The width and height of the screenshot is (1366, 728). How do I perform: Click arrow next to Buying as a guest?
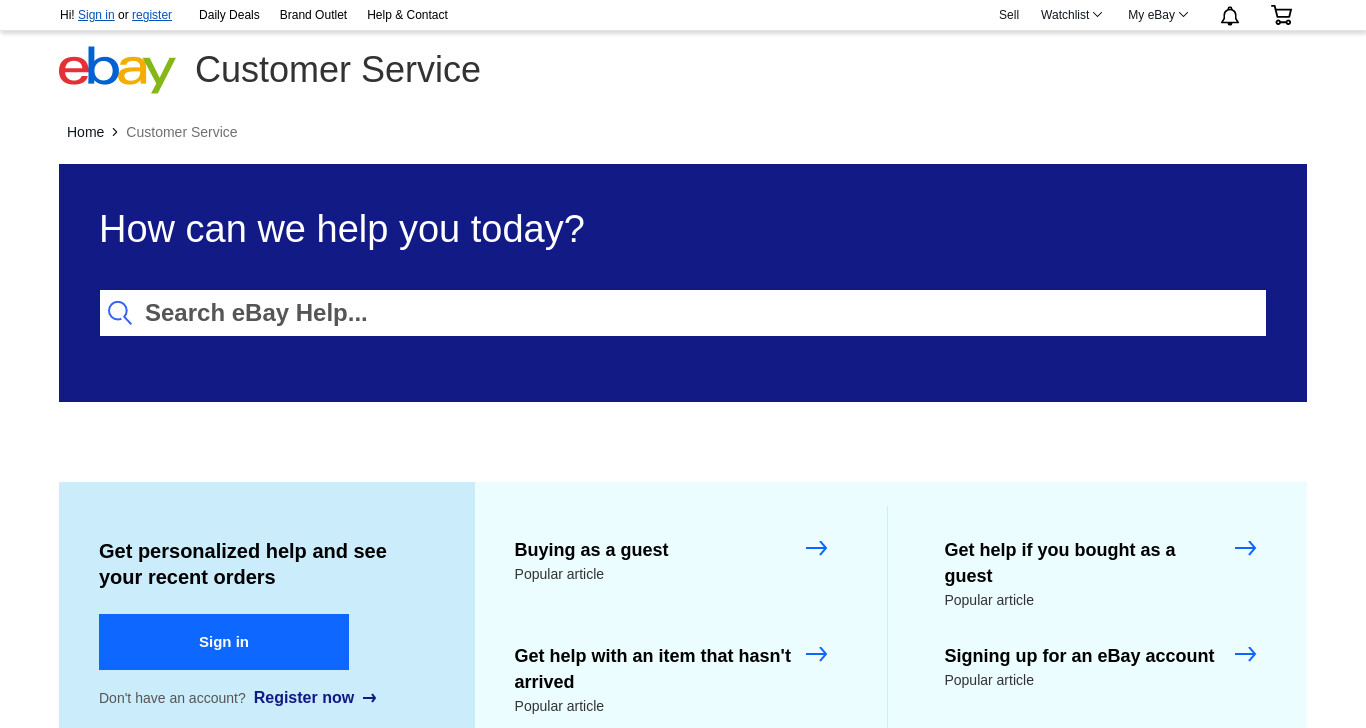(816, 548)
